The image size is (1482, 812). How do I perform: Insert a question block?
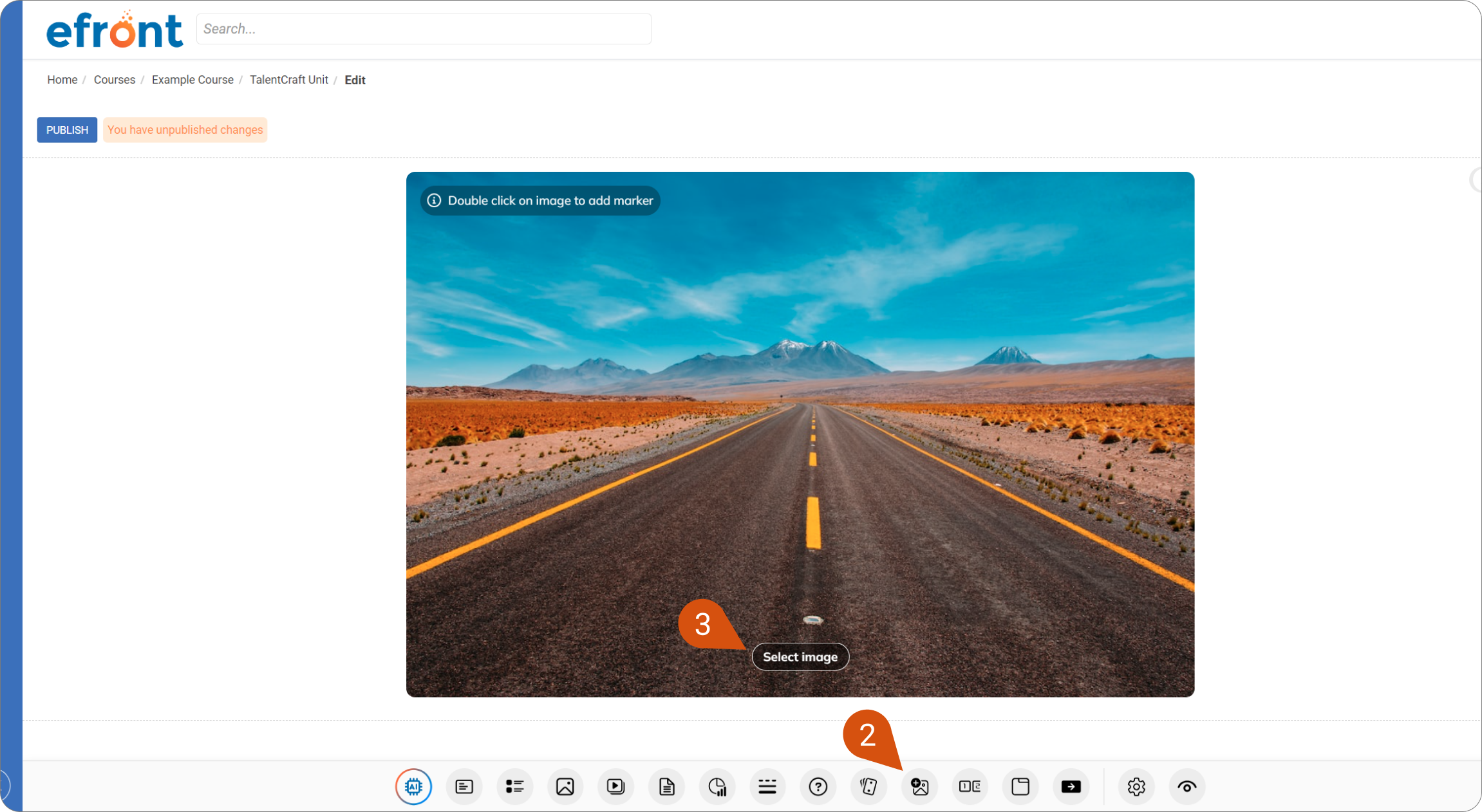(x=818, y=786)
